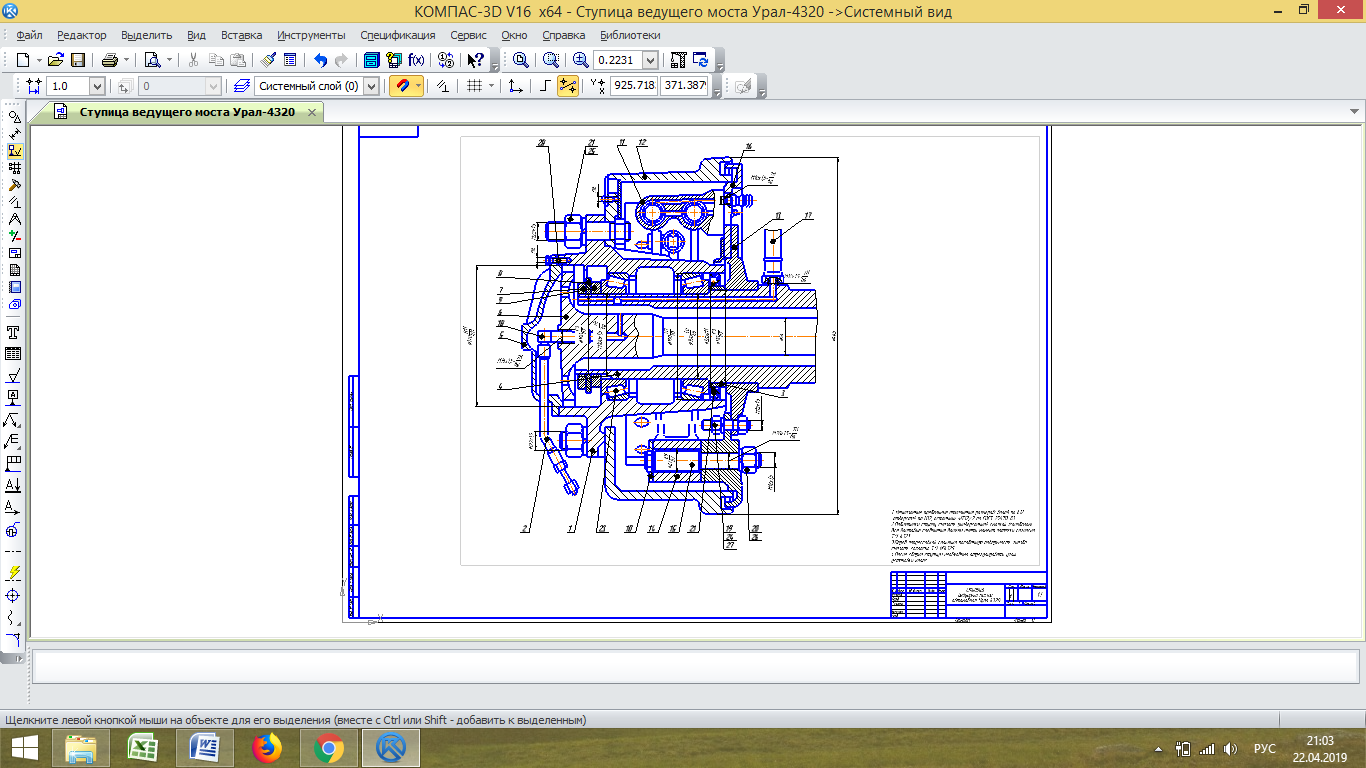This screenshot has width=1366, height=768.
Task: Expand the Grid dropdown arrow
Action: click(x=491, y=86)
